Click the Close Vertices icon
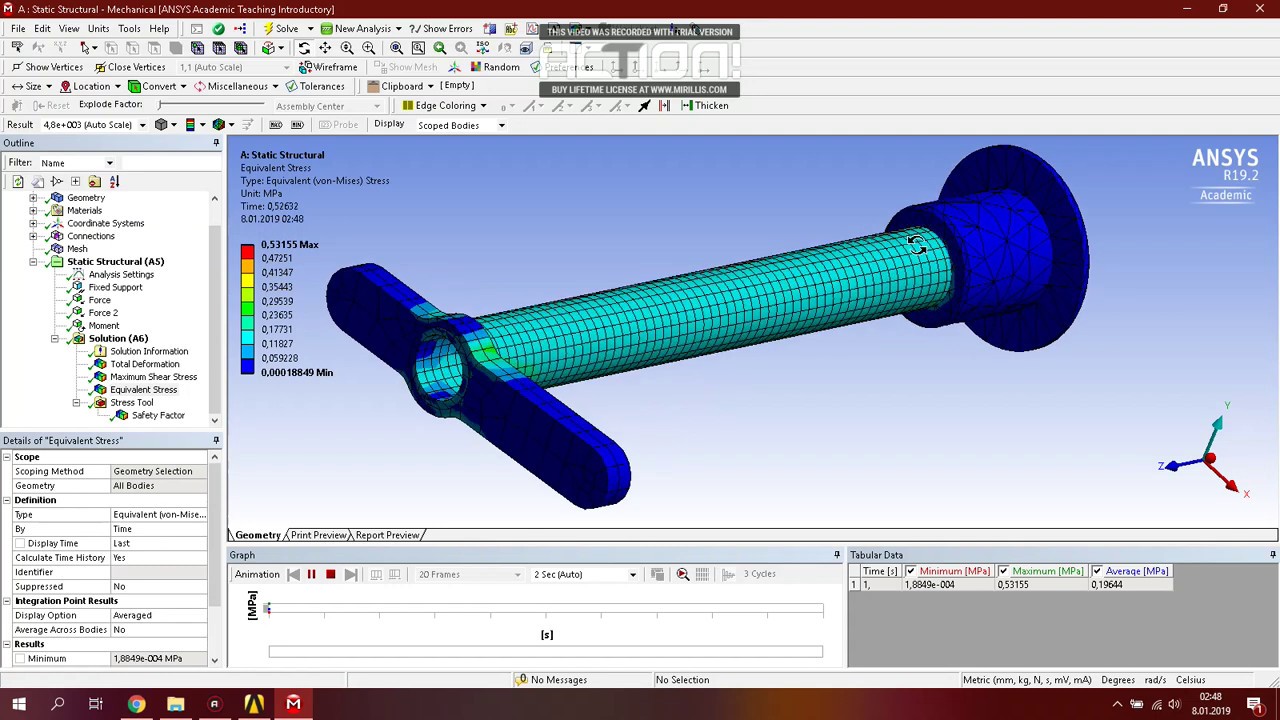 click(100, 67)
